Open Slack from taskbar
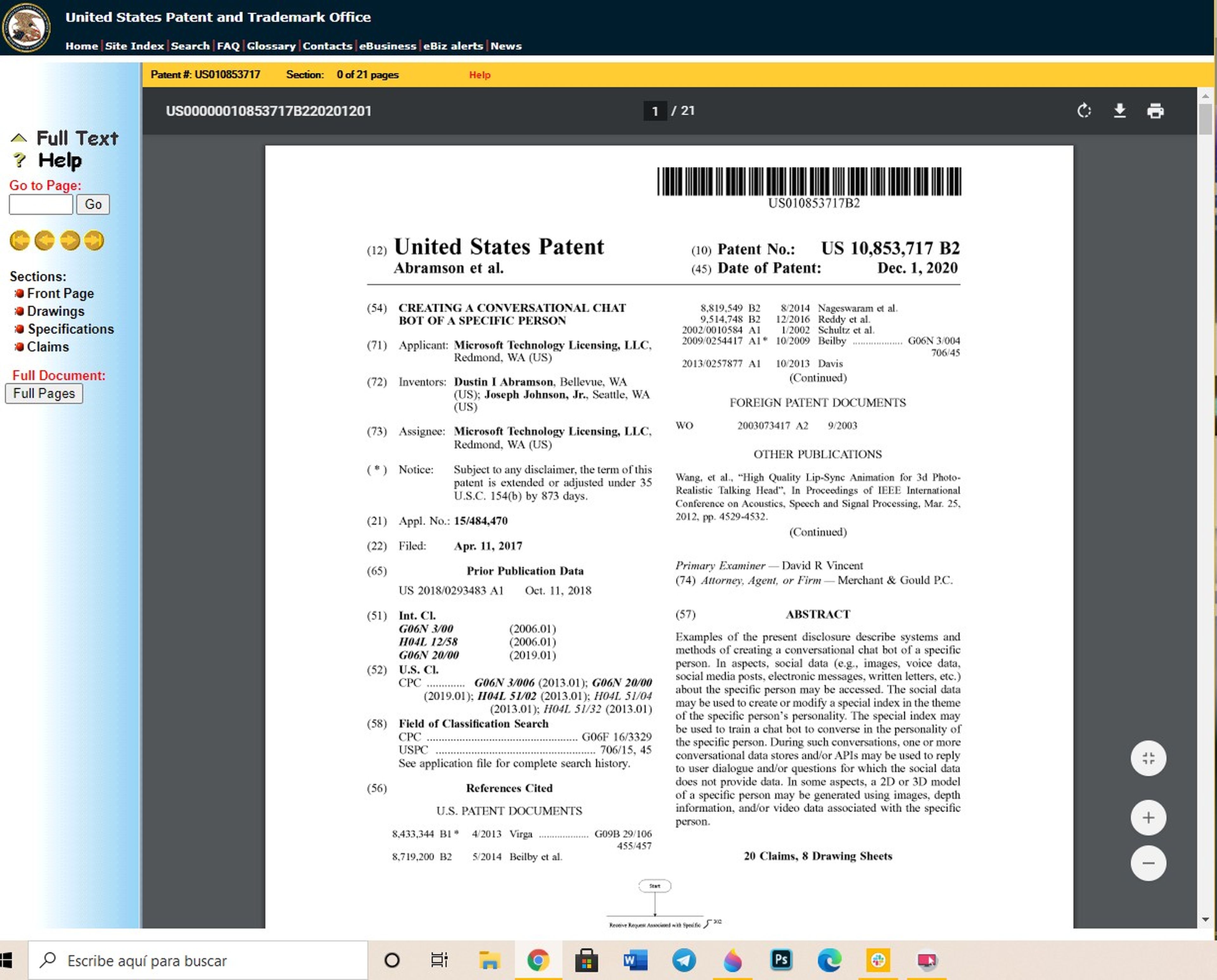The image size is (1217, 980). pyautogui.click(x=878, y=960)
